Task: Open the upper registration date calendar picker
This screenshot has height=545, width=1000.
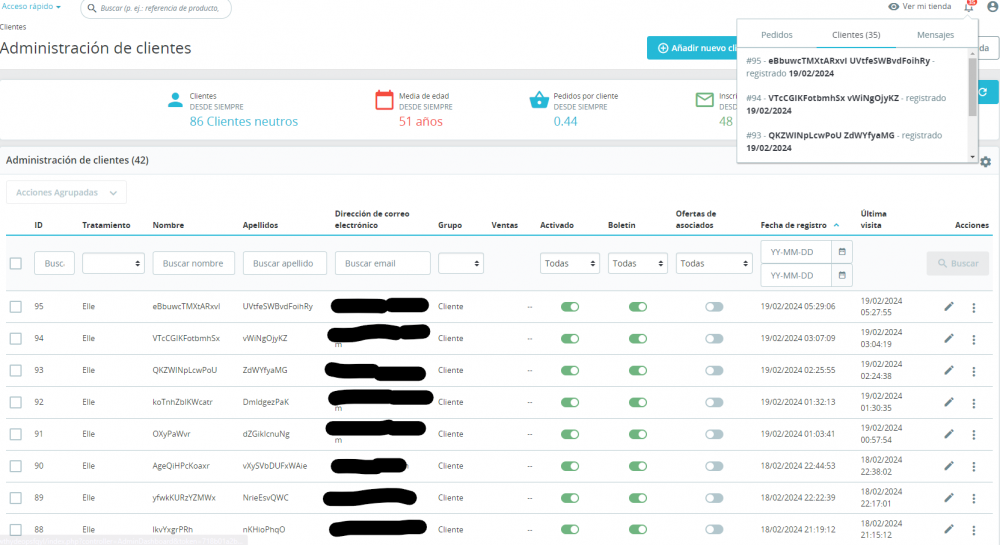Action: coord(842,252)
